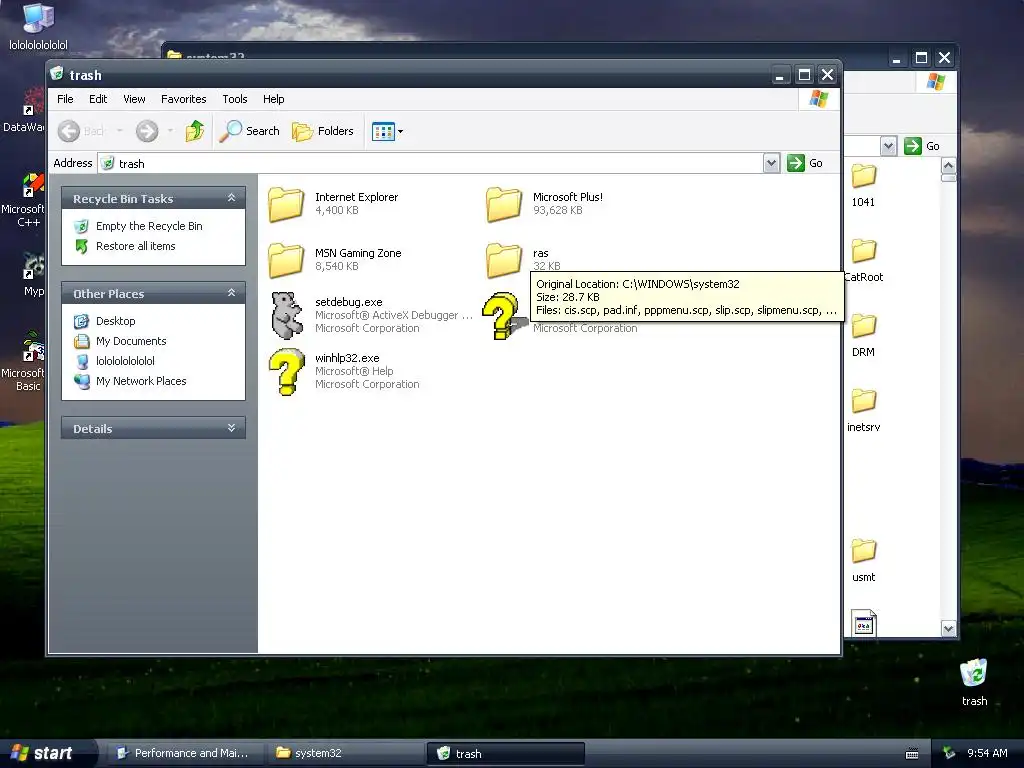Click Restore all items link
This screenshot has height=768, width=1024.
135,246
